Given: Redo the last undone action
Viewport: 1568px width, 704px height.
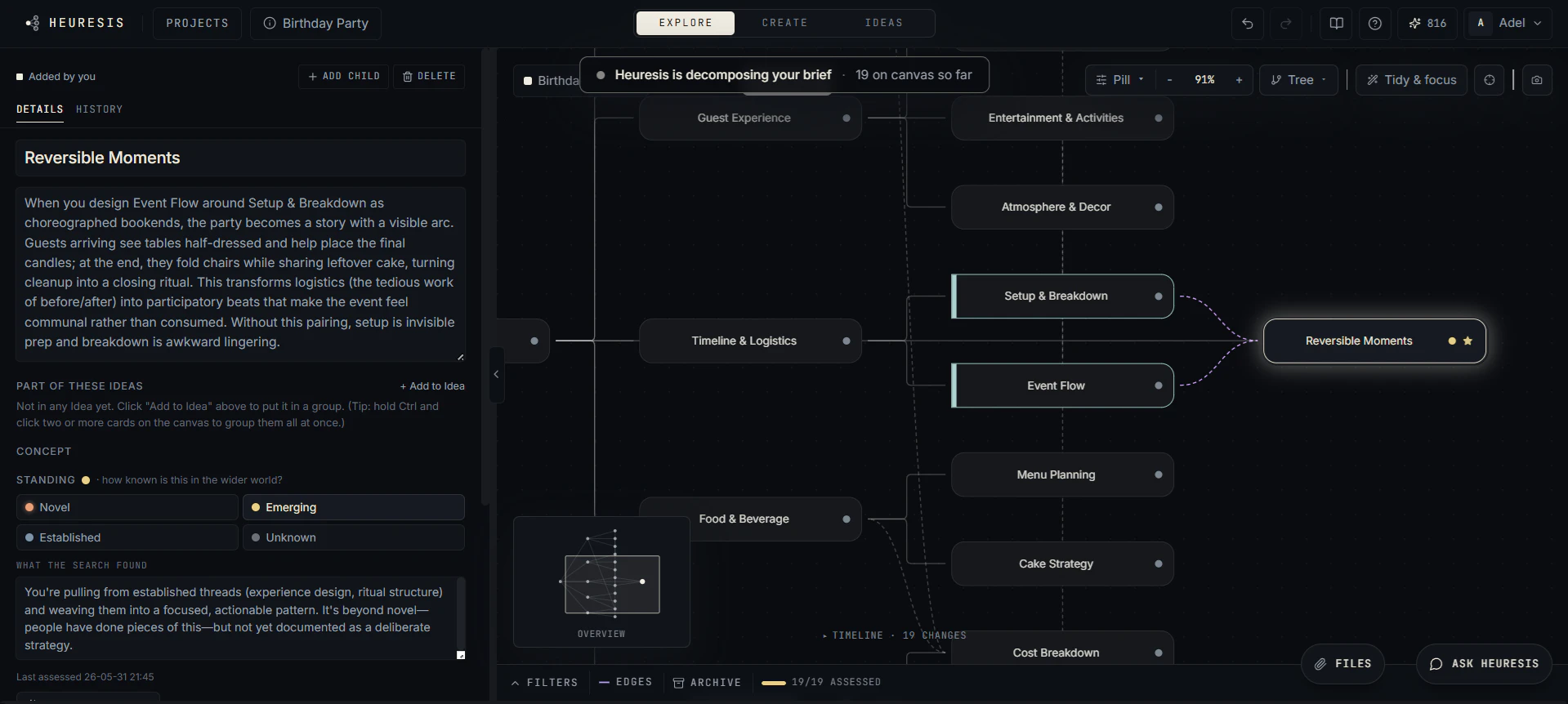Looking at the screenshot, I should pos(1286,23).
